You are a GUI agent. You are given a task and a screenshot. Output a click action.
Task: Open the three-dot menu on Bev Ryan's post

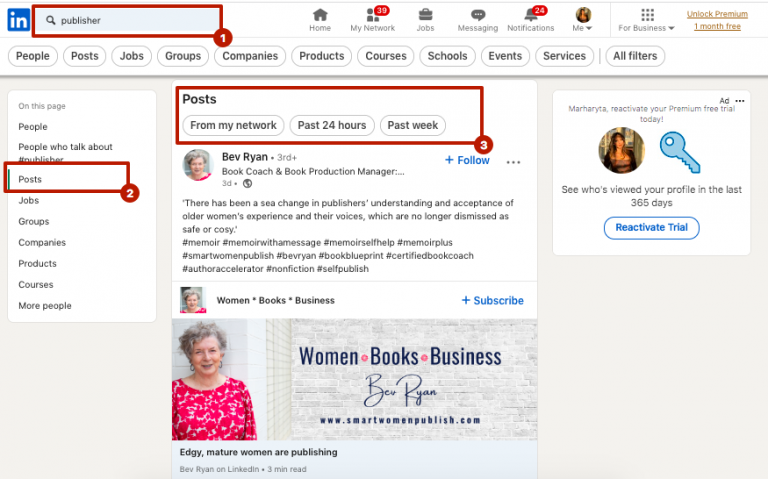[x=513, y=161]
